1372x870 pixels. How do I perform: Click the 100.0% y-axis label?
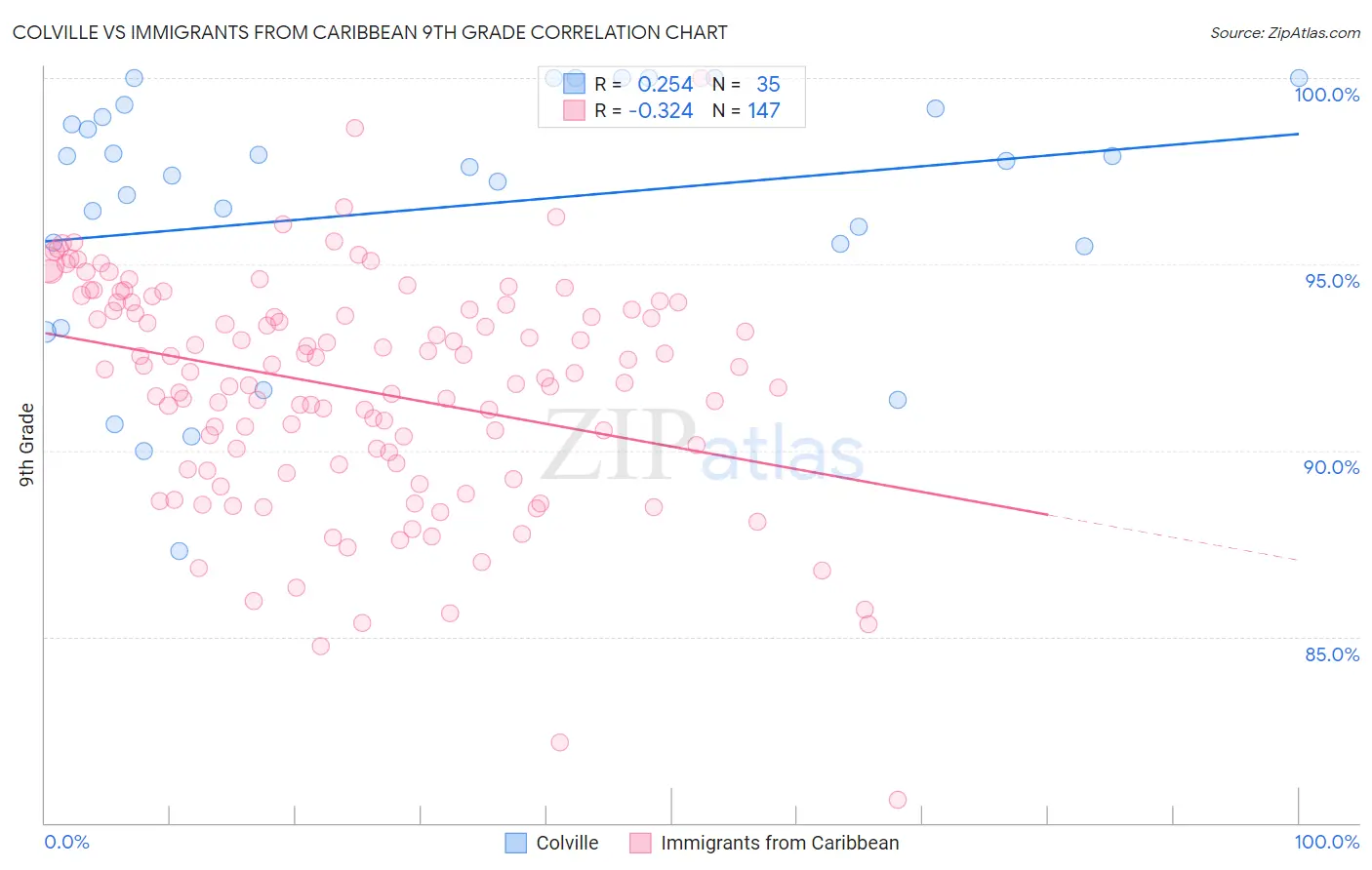point(1327,95)
